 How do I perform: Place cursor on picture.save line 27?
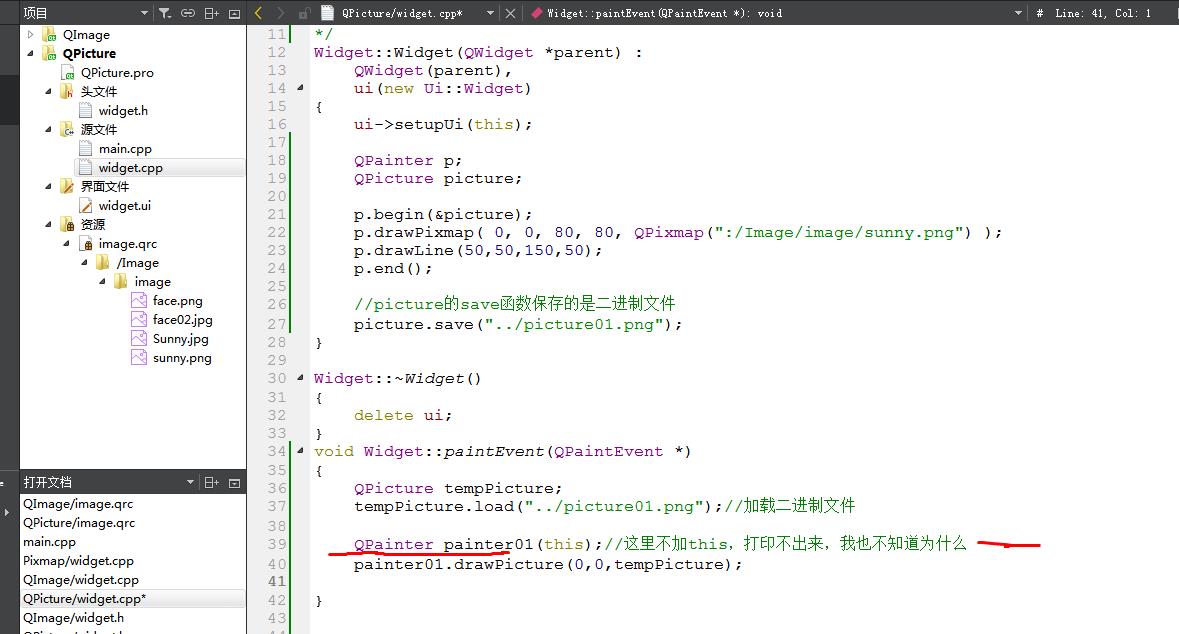pos(518,324)
